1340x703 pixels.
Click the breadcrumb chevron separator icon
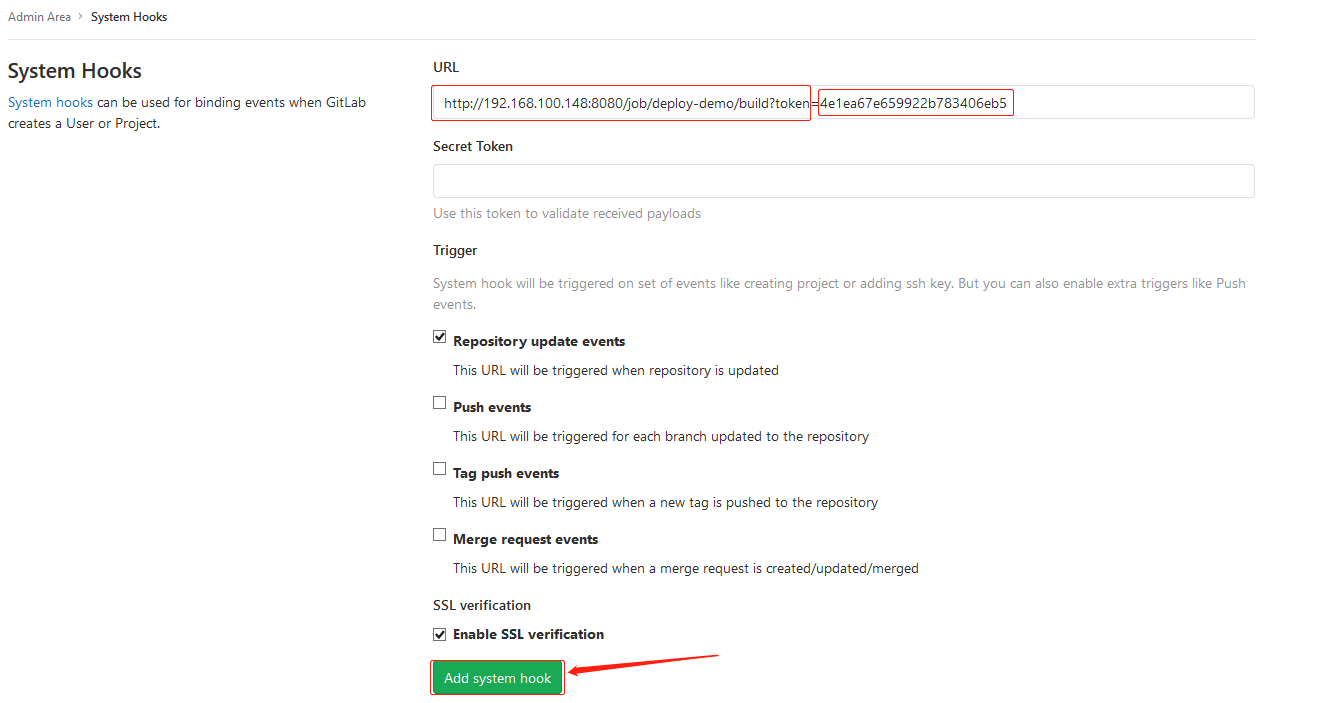(x=81, y=17)
